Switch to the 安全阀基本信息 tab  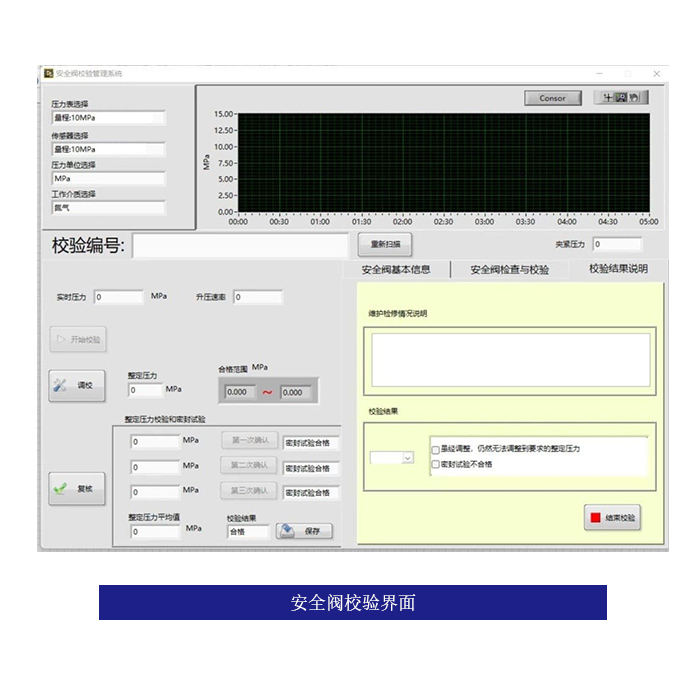396,269
